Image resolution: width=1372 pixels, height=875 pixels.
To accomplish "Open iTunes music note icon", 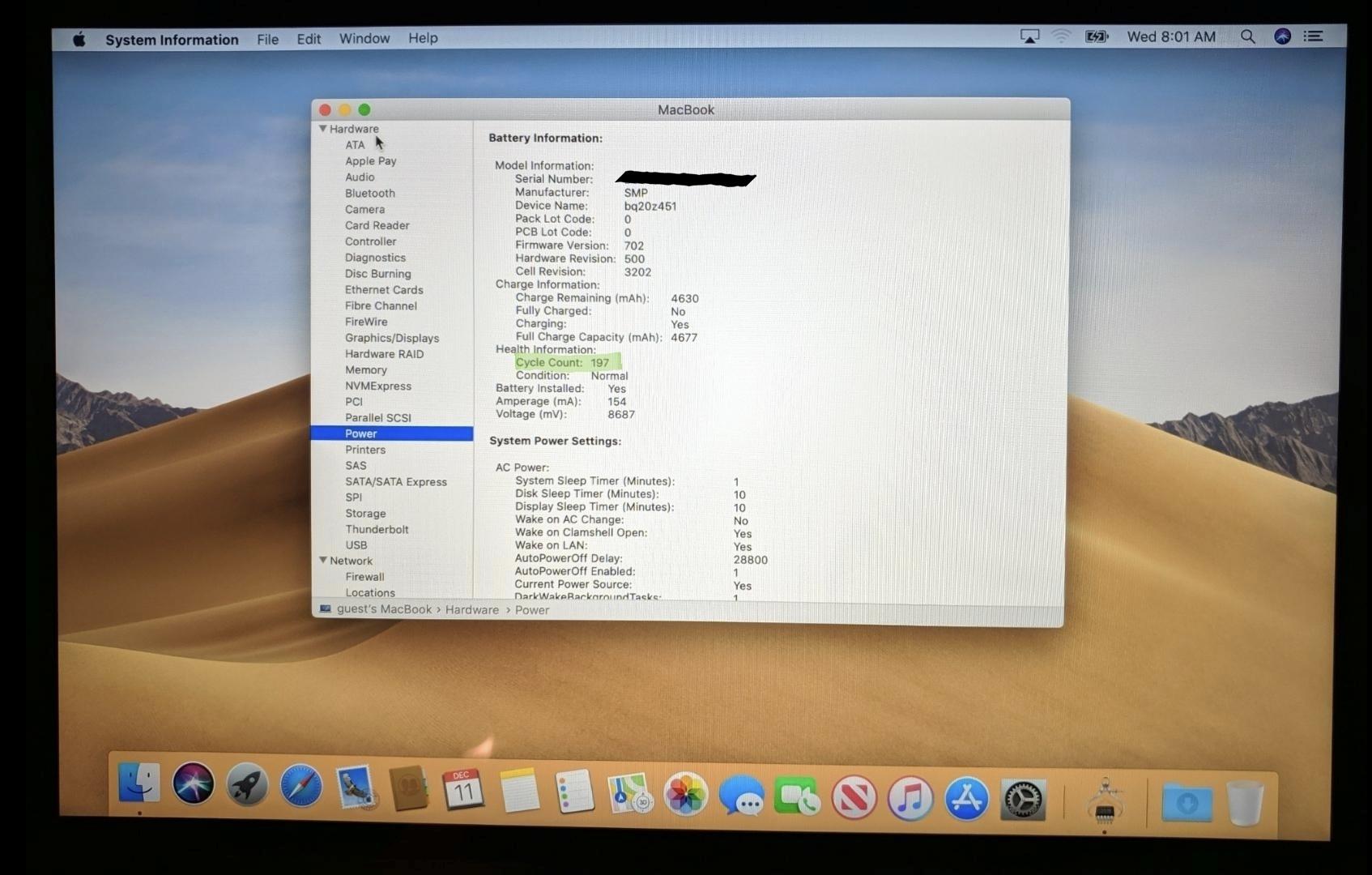I will coord(910,799).
